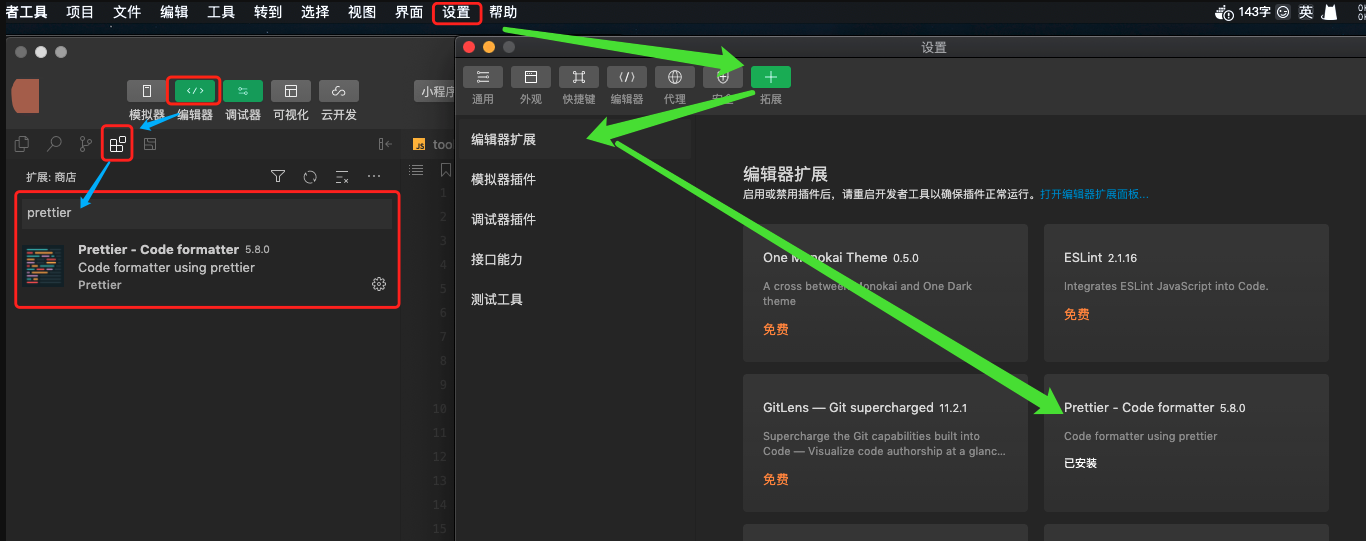This screenshot has width=1366, height=541.
Task: Refresh the extensions store list
Action: 310,176
